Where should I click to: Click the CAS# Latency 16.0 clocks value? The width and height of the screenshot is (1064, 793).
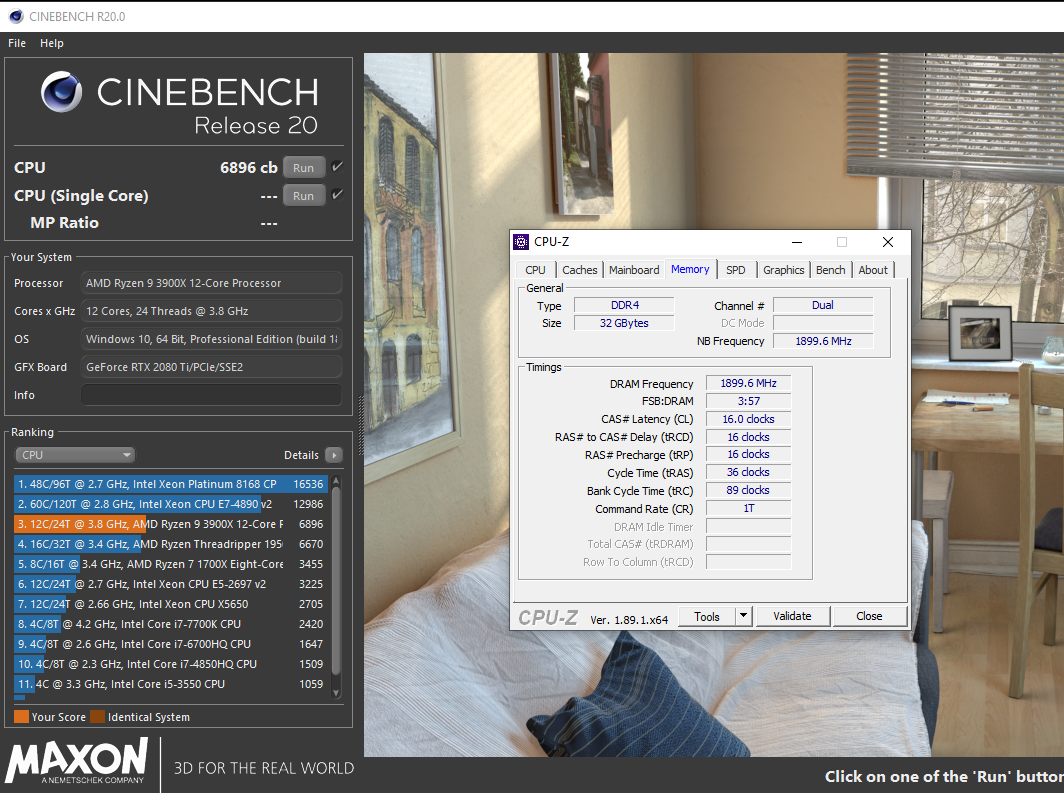(x=748, y=419)
